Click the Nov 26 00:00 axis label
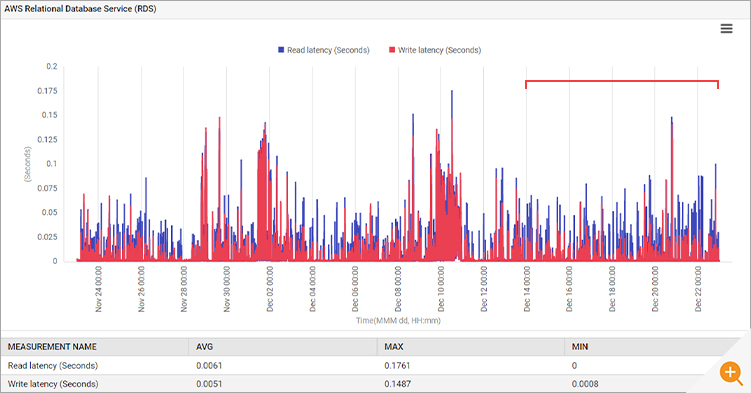The width and height of the screenshot is (751, 393). click(141, 289)
